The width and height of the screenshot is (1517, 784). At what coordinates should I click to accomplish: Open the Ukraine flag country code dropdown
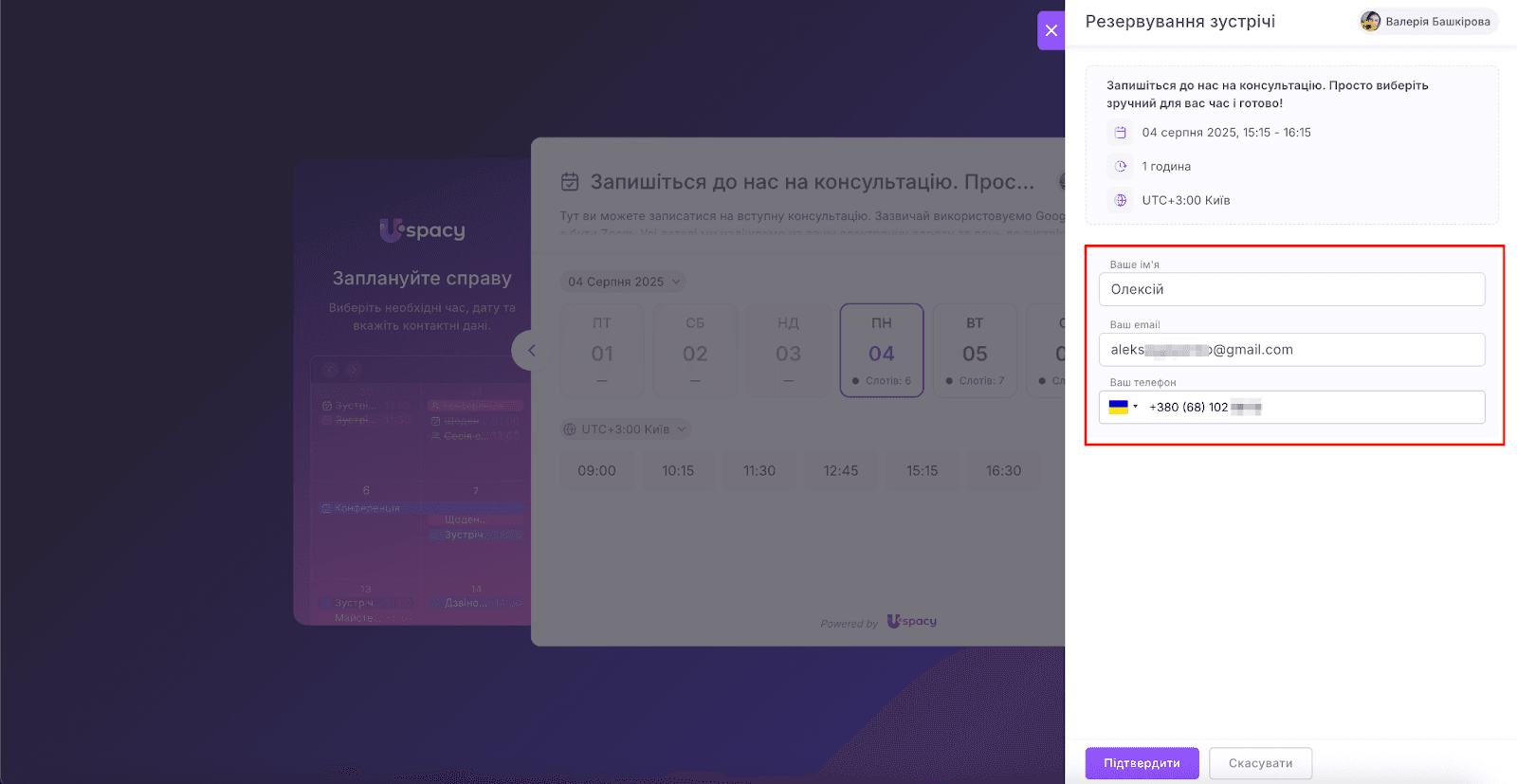[x=1124, y=408]
